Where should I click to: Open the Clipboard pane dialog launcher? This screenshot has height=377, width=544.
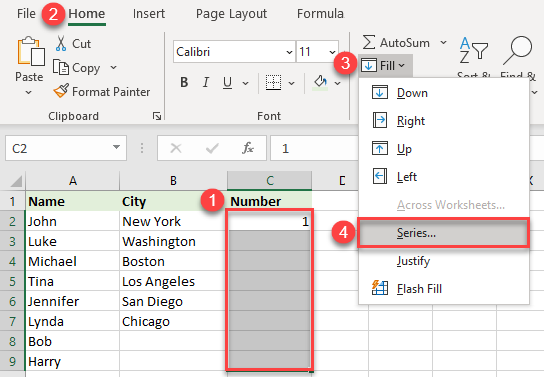pyautogui.click(x=157, y=116)
